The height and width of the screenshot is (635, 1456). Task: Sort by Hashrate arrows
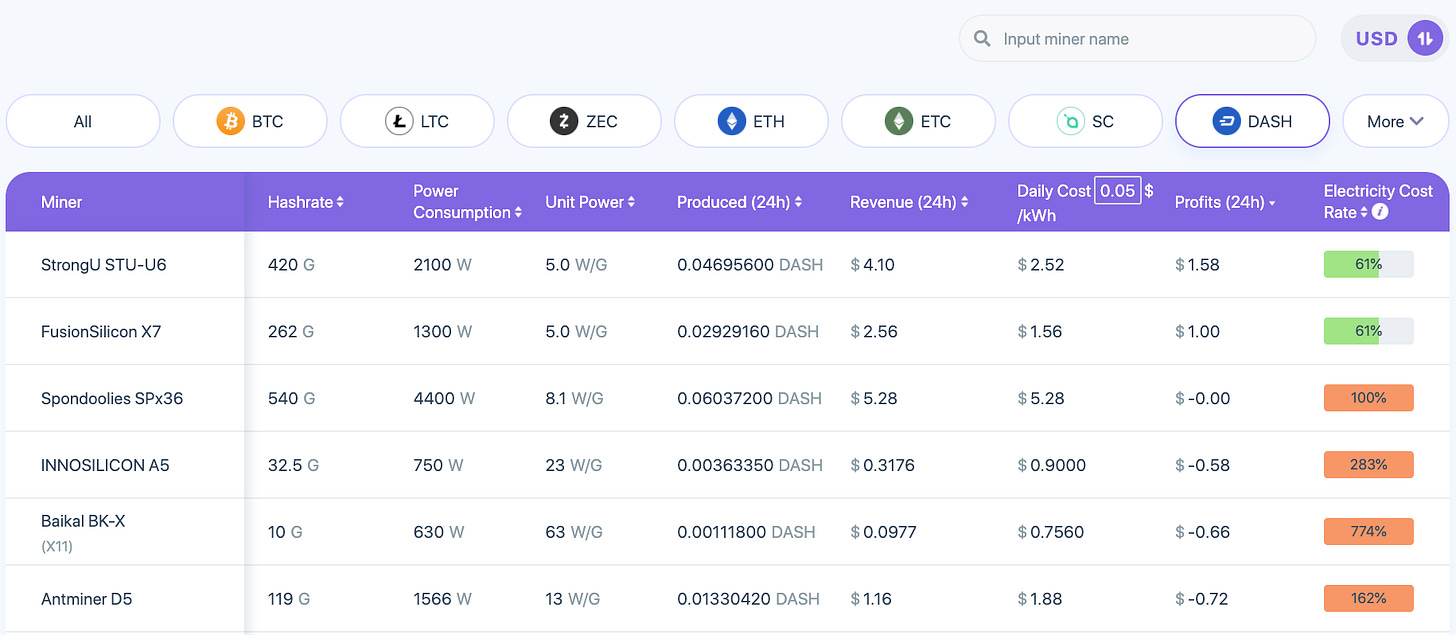pyautogui.click(x=340, y=202)
